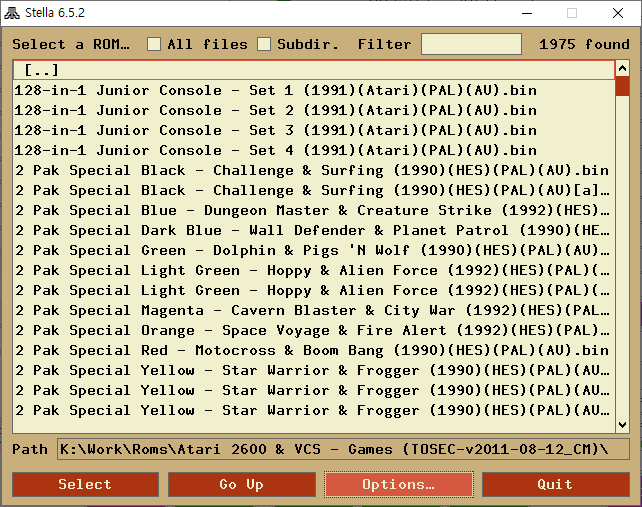
Task: Click the scrollbar down arrow
Action: click(622, 425)
